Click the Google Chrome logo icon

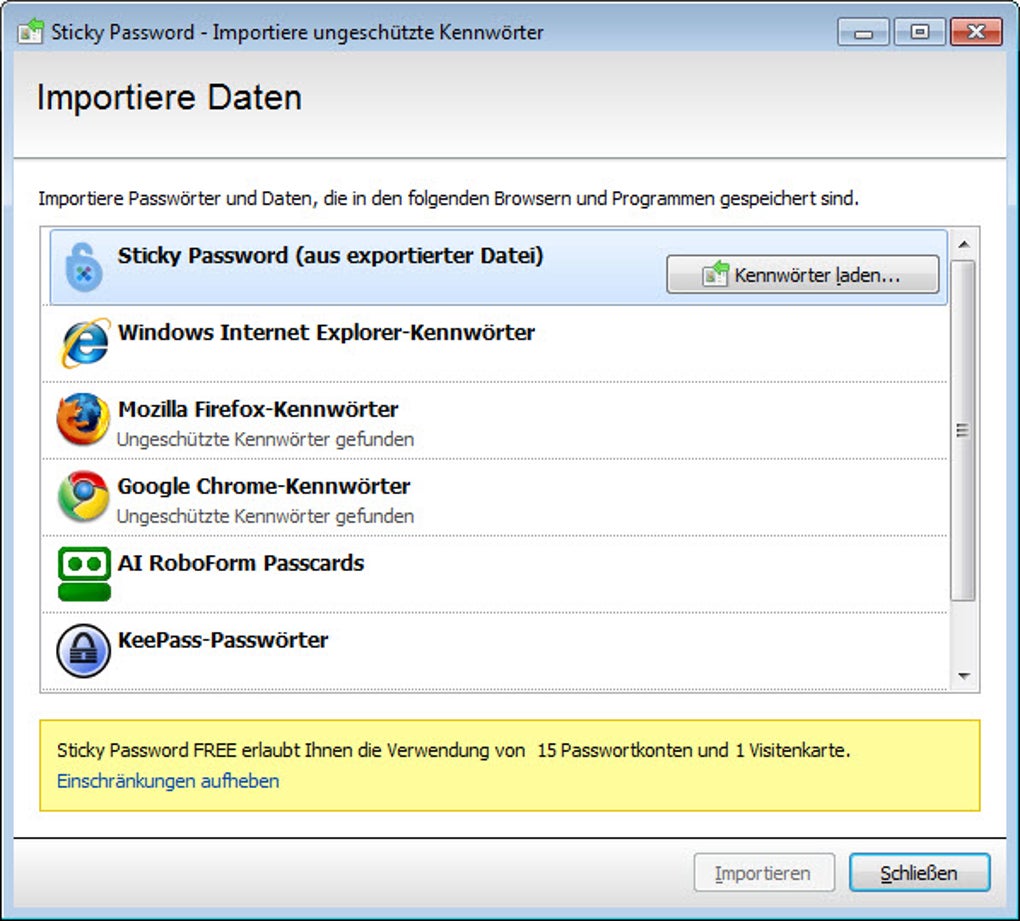83,496
